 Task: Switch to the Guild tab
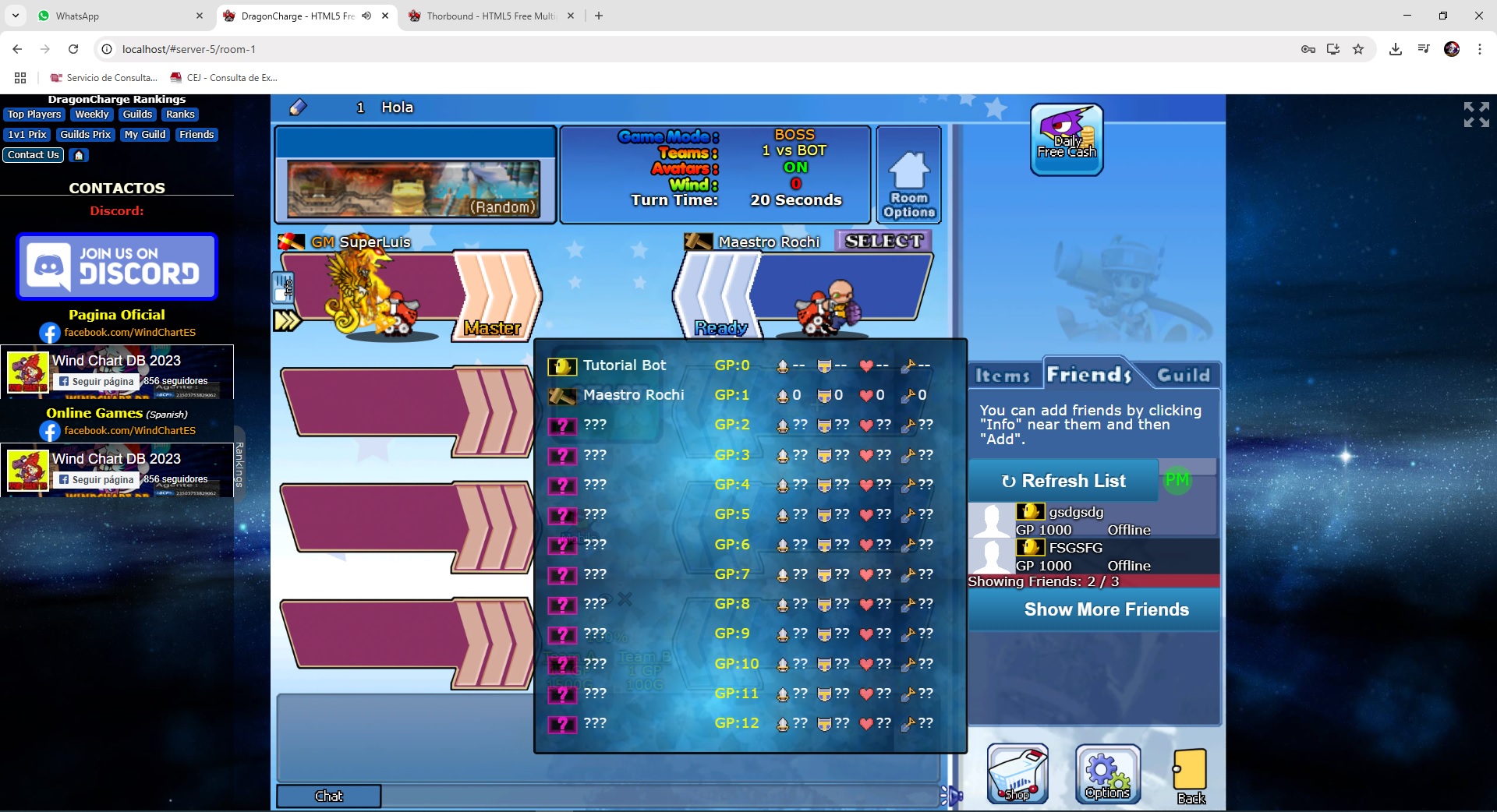coord(1183,376)
